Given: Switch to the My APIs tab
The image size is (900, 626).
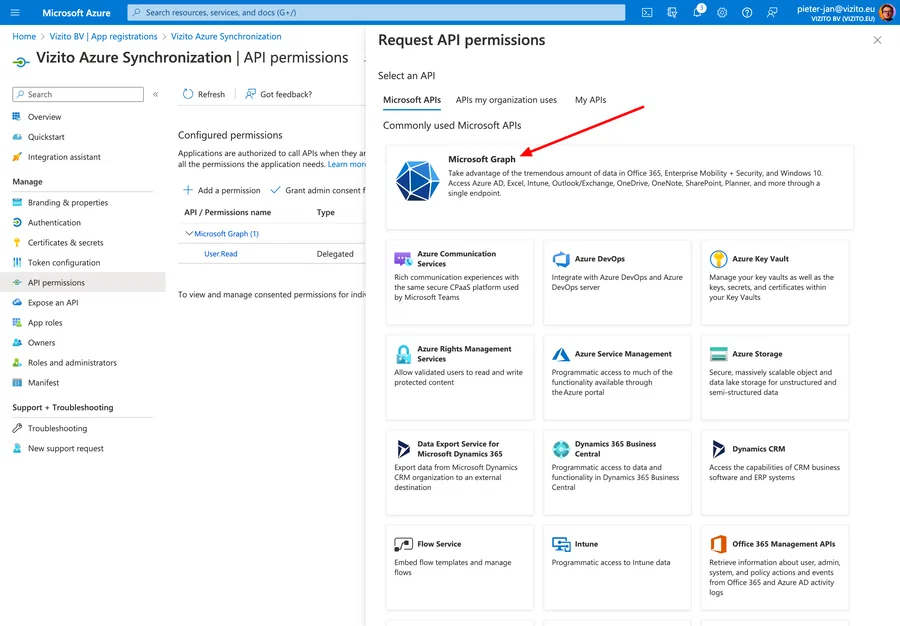Looking at the screenshot, I should 590,100.
